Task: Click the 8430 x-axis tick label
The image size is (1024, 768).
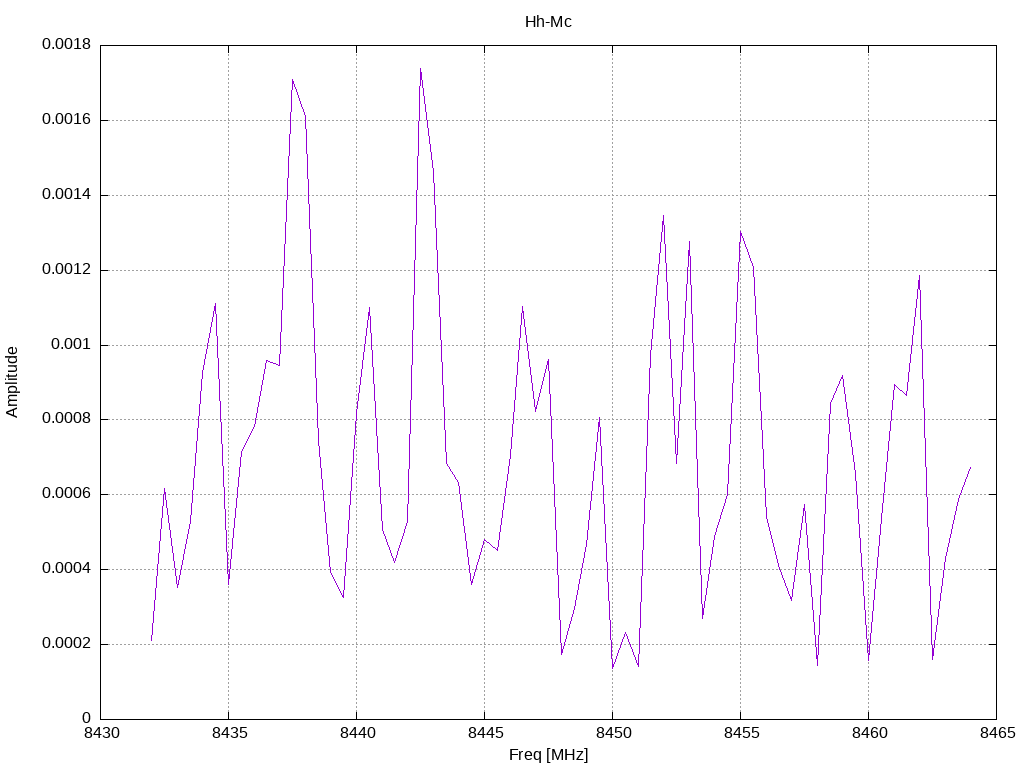Action: coord(102,733)
